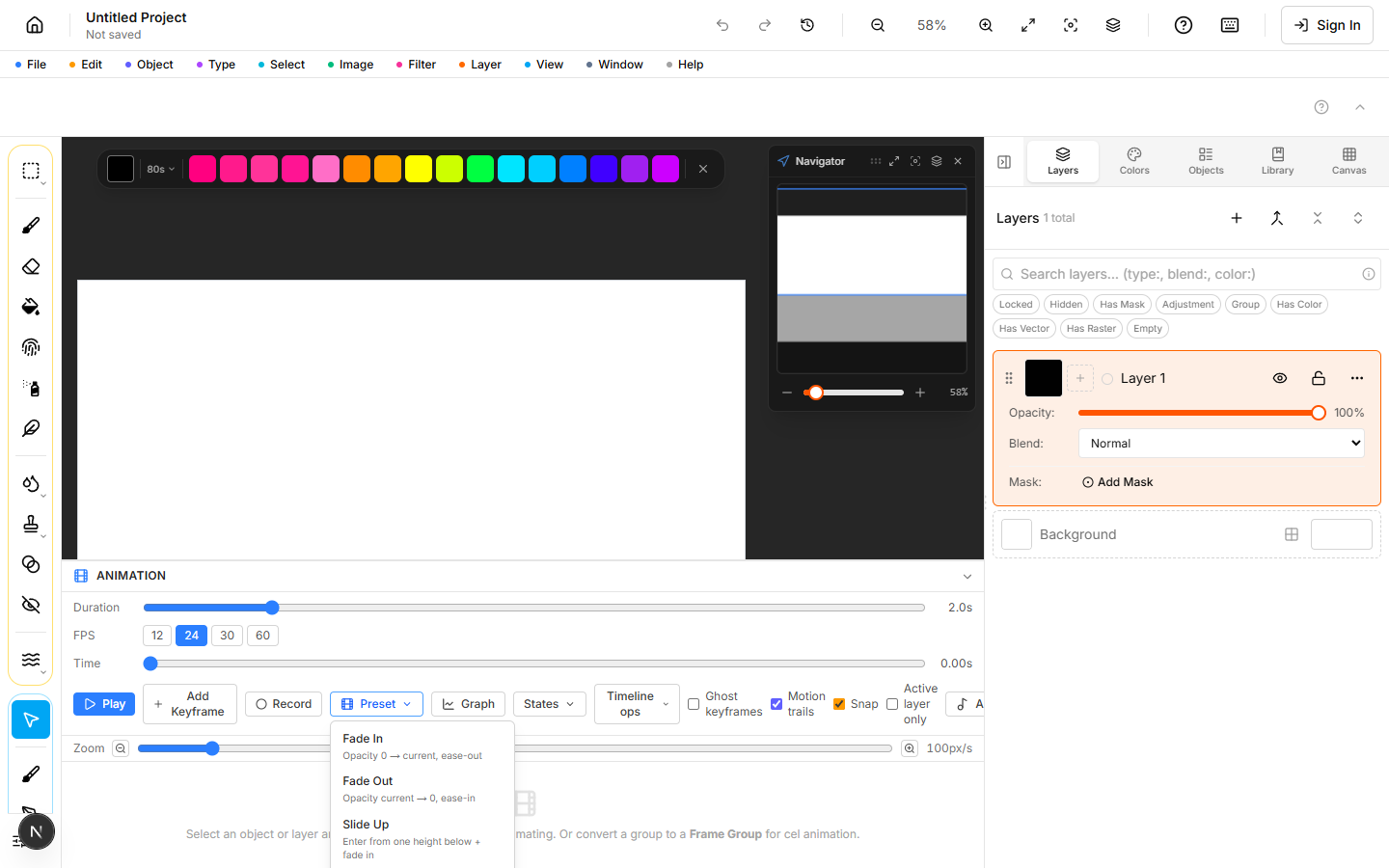Open the Graph editor button
The height and width of the screenshot is (868, 1389).
click(x=468, y=704)
